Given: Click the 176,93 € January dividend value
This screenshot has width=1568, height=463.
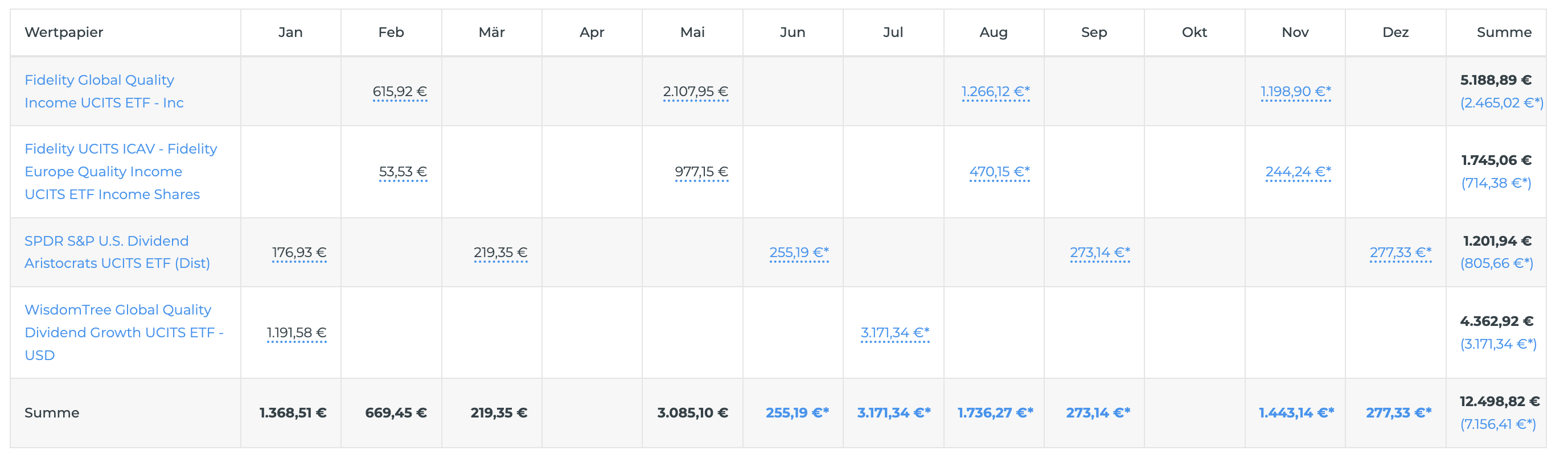Looking at the screenshot, I should coord(299,252).
